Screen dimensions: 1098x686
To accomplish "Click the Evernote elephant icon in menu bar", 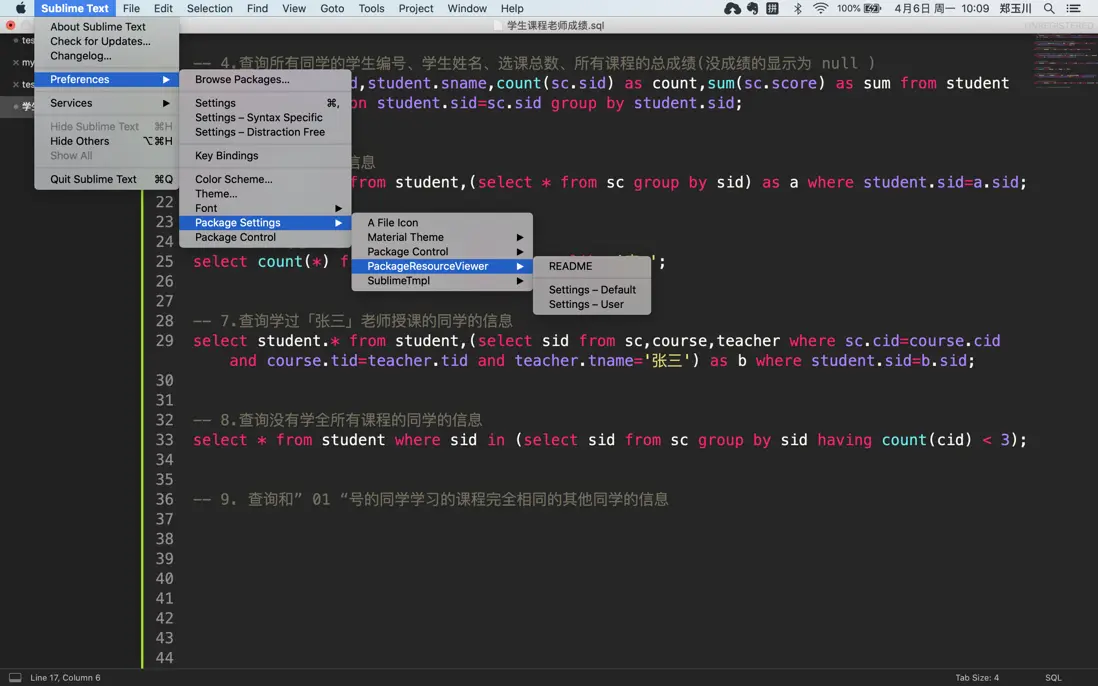I will click(752, 8).
